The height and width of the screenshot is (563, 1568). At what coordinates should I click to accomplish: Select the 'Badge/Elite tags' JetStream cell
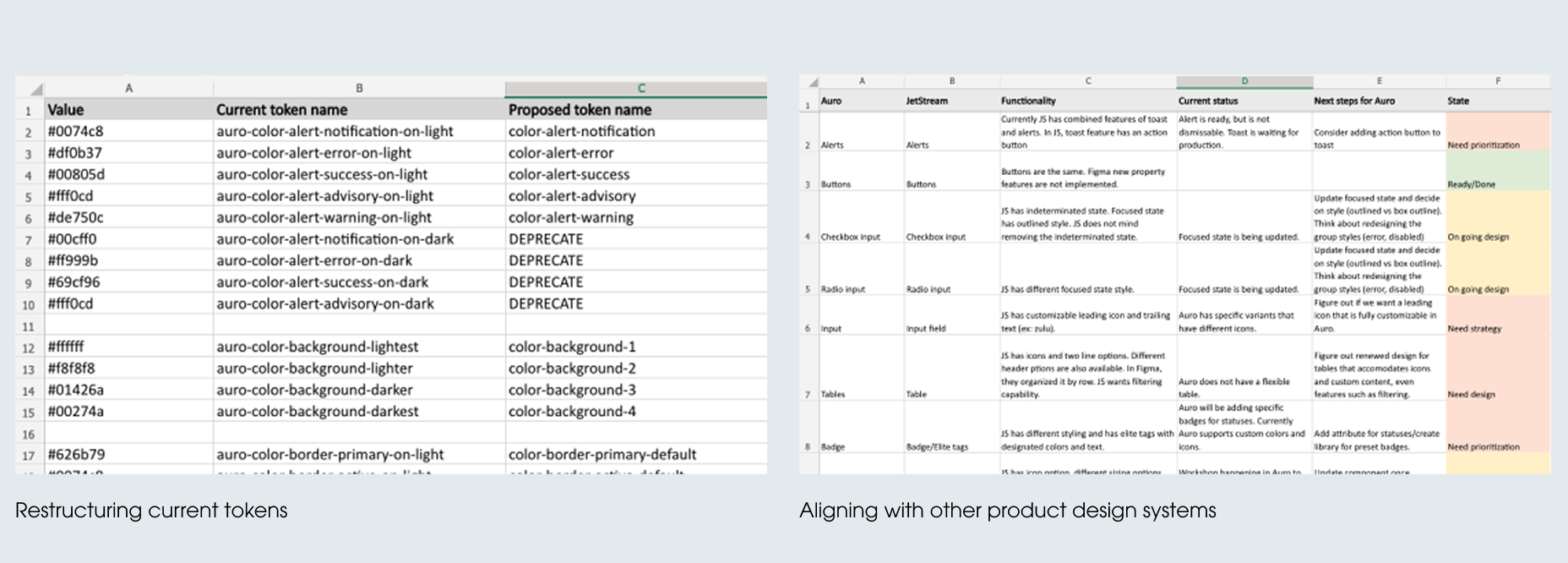tap(951, 427)
